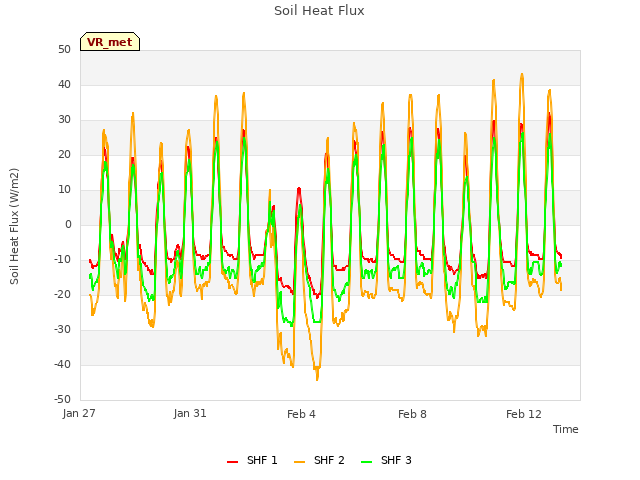
Task: Click the highest orange peak near Feb 12
Action: pos(522,75)
